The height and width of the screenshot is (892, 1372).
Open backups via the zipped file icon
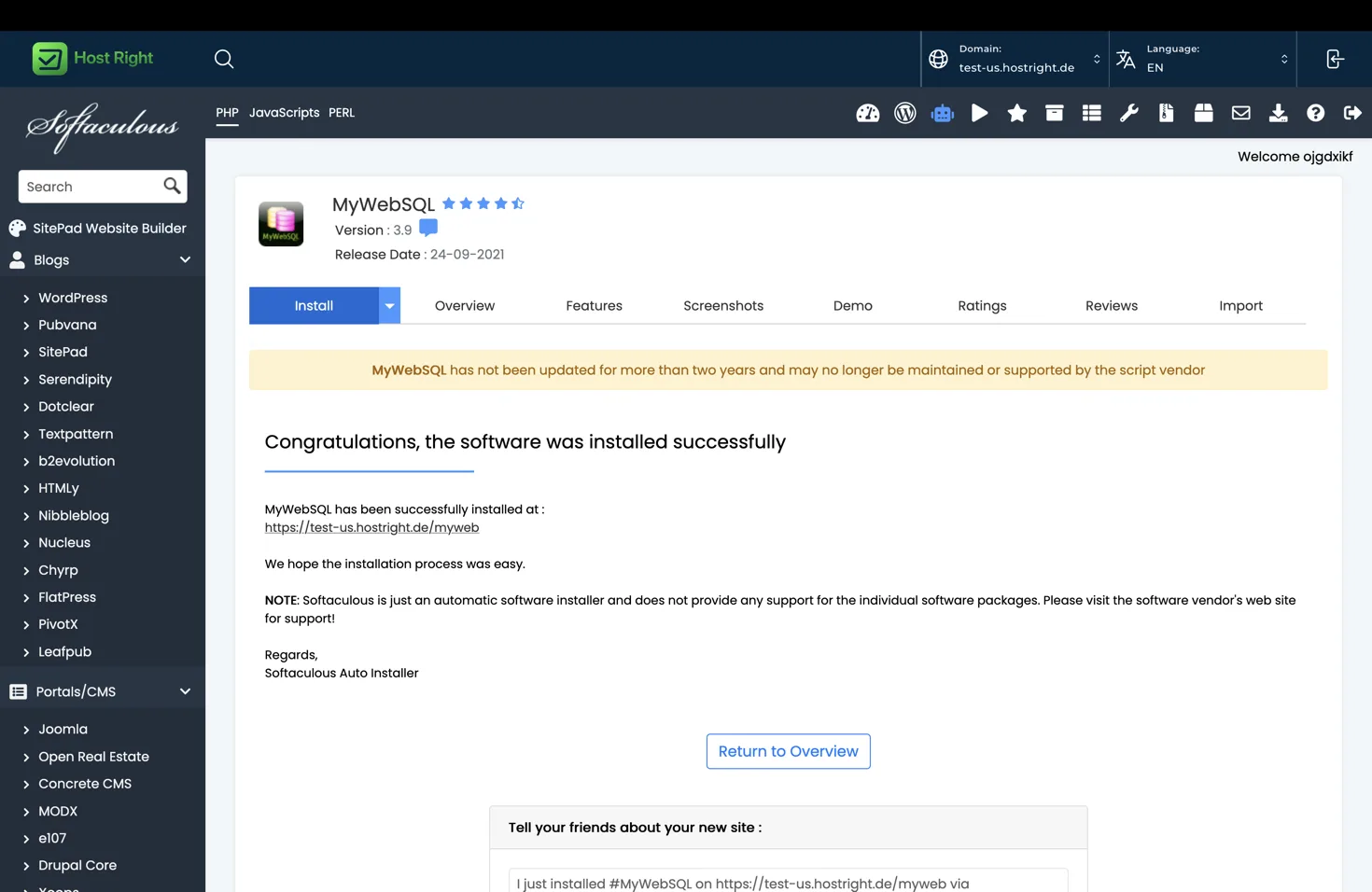tap(1167, 113)
